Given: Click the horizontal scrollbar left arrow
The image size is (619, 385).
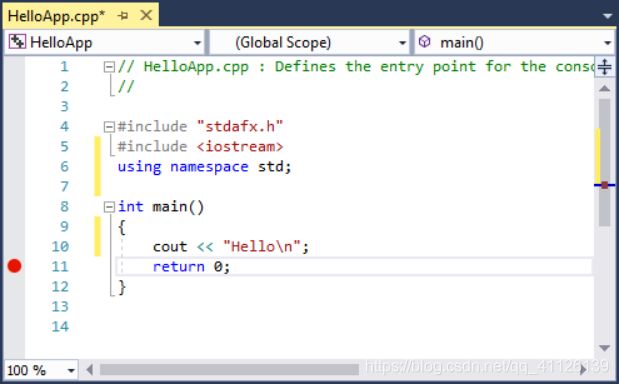Looking at the screenshot, I should pos(90,370).
